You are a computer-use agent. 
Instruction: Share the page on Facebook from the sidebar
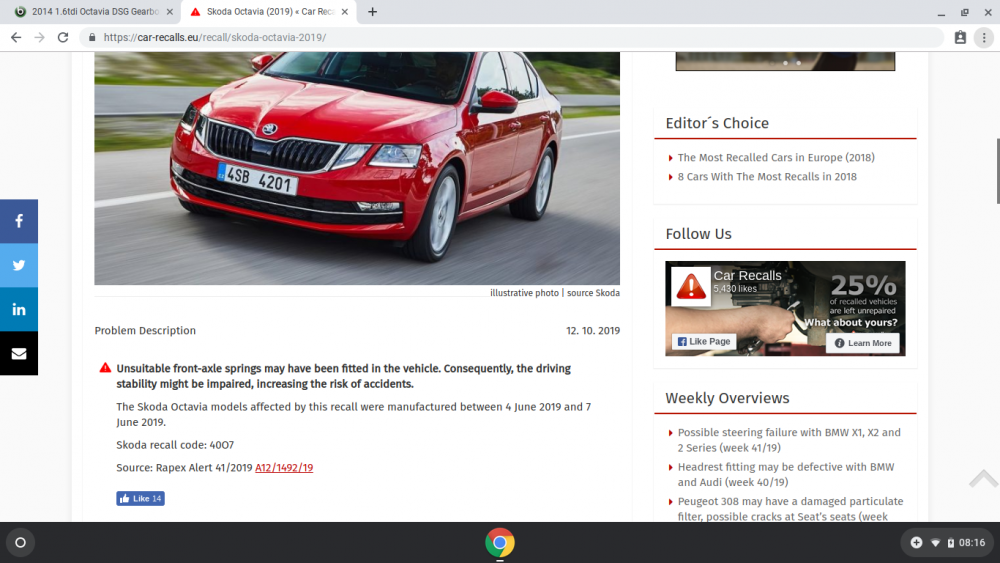click(x=18, y=221)
